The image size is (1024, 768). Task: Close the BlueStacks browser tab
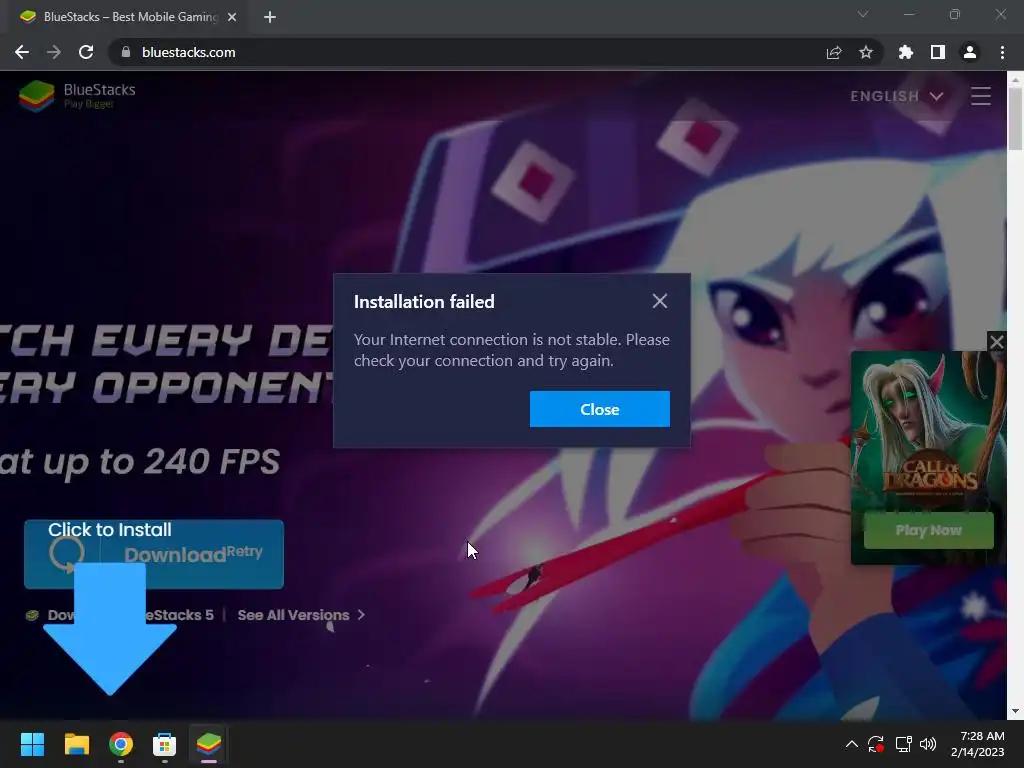pyautogui.click(x=232, y=17)
